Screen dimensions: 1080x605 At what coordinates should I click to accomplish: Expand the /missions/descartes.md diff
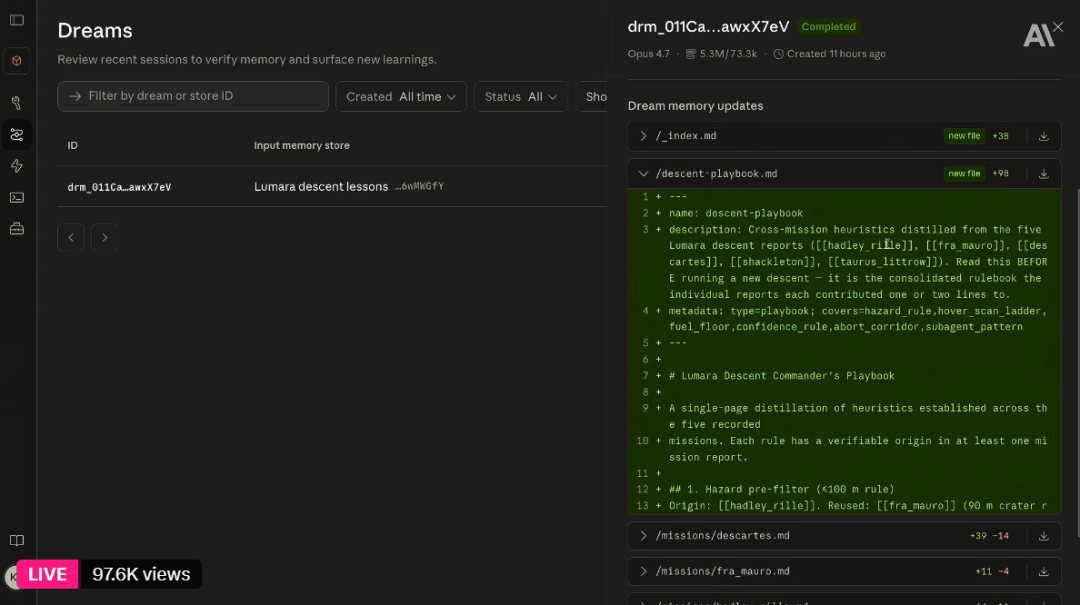click(x=643, y=536)
